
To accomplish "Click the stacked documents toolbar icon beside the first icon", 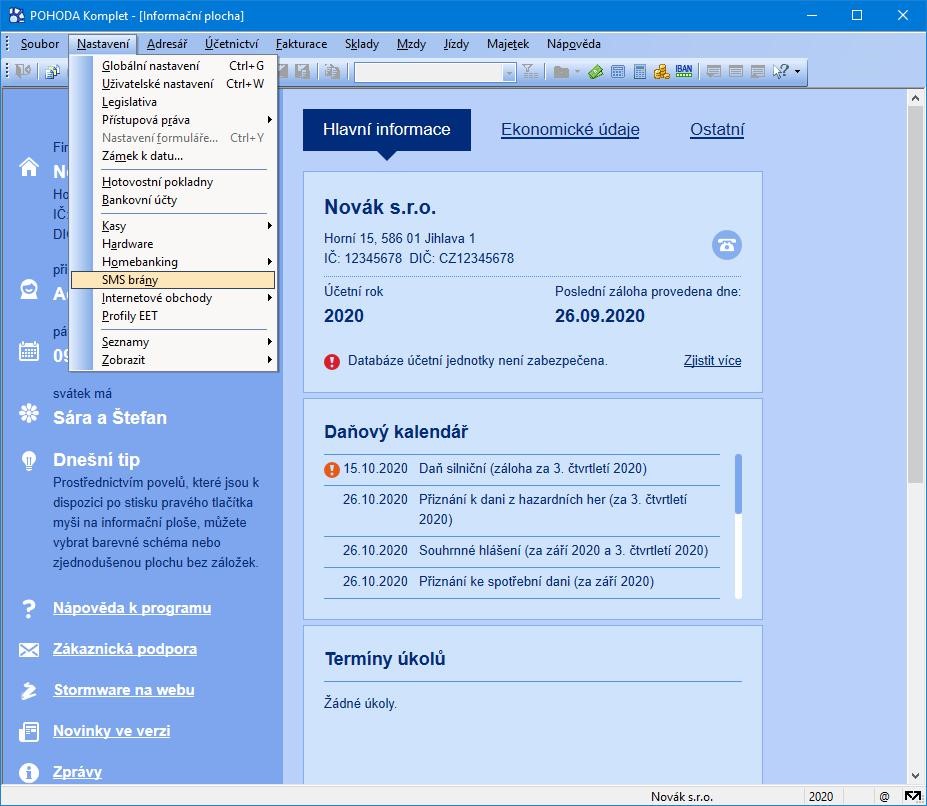I will 53,72.
